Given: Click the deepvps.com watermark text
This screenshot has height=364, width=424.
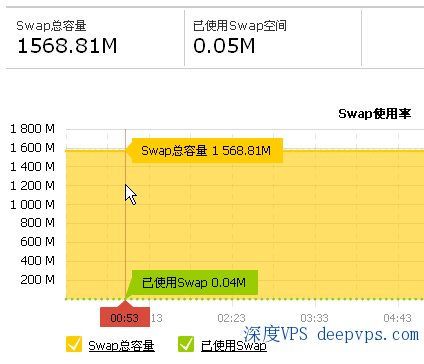Looking at the screenshot, I should tap(368, 334).
